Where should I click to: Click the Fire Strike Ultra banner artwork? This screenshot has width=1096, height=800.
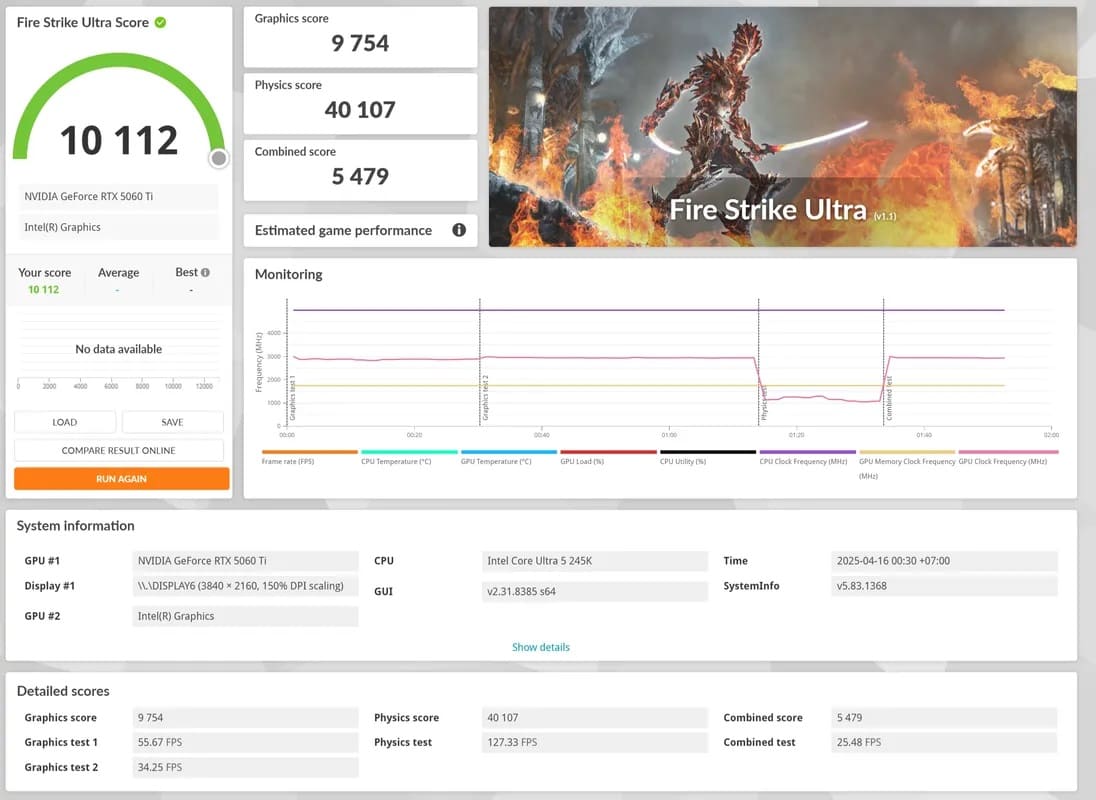tap(783, 125)
